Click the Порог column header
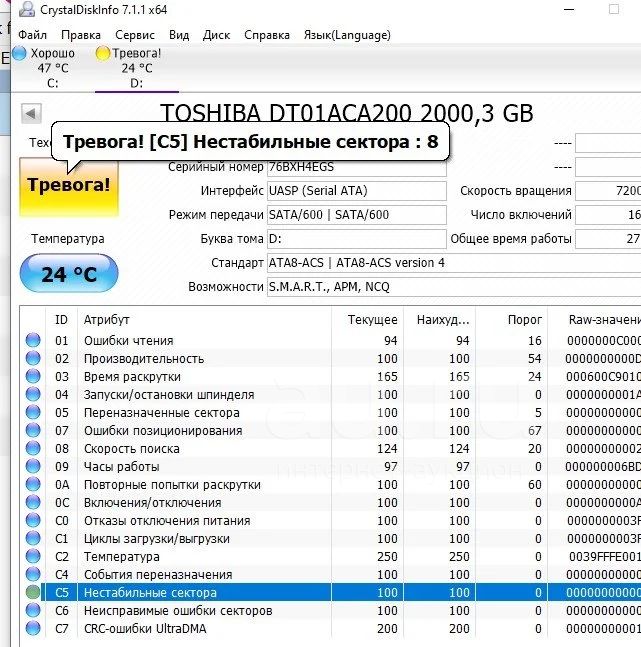Screen dimensions: 641x647 pos(511,319)
